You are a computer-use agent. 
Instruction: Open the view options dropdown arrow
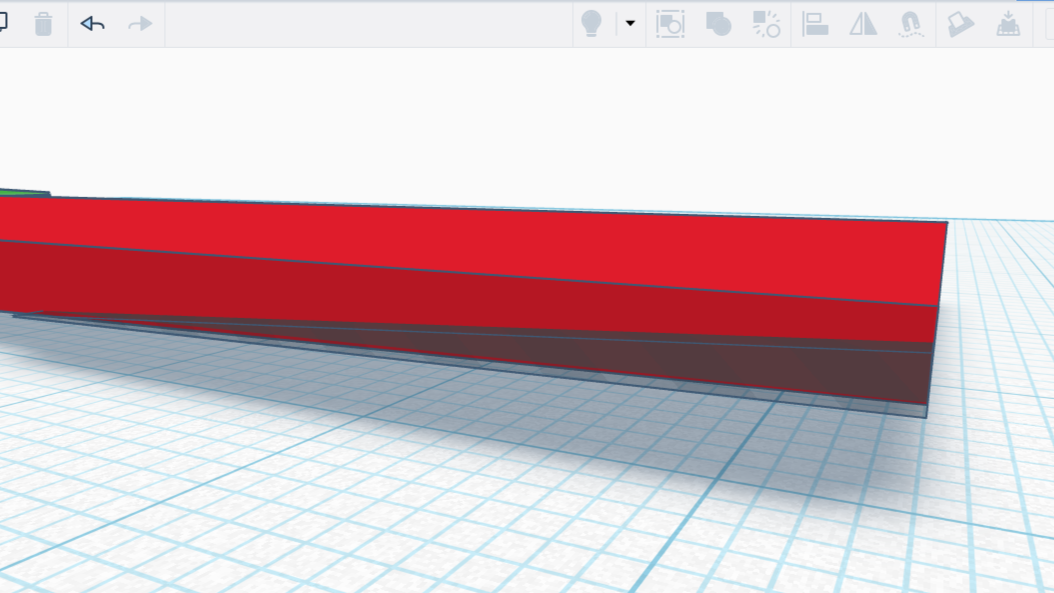pos(630,24)
